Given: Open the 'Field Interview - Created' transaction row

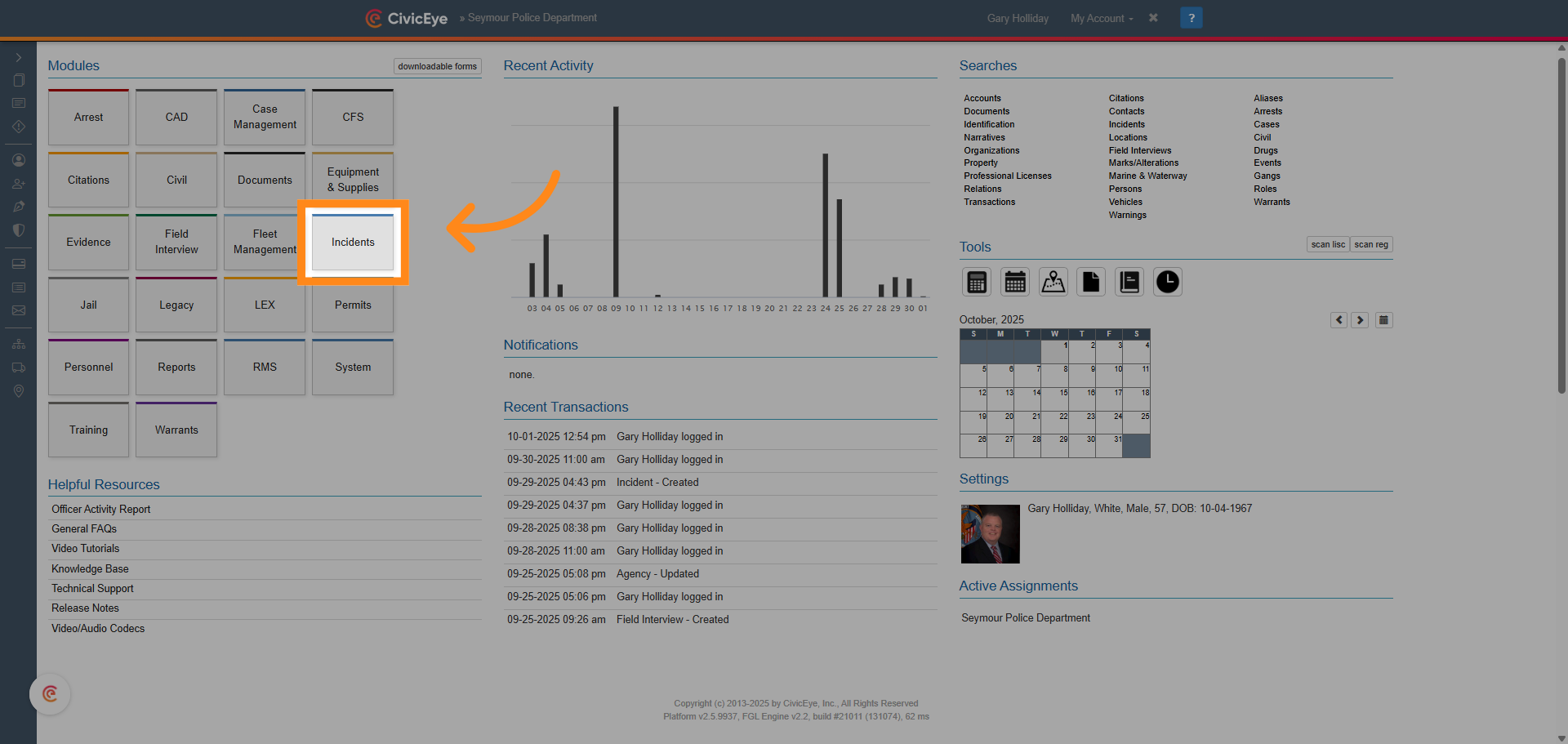Looking at the screenshot, I should point(720,620).
